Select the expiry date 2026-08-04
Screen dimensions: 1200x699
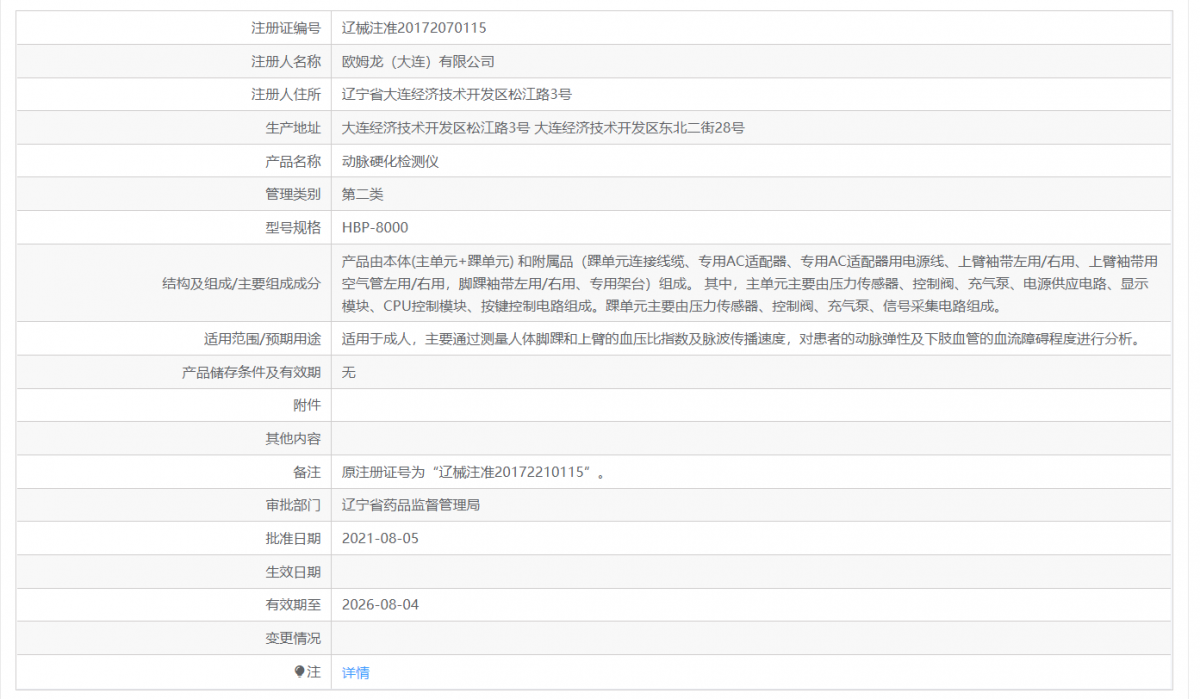point(383,604)
